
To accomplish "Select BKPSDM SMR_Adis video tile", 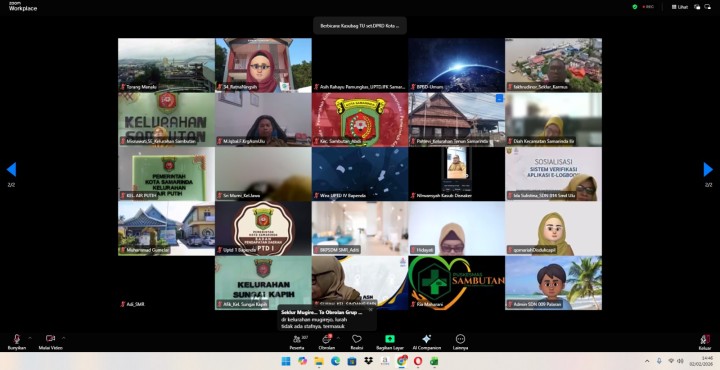I will pos(360,228).
